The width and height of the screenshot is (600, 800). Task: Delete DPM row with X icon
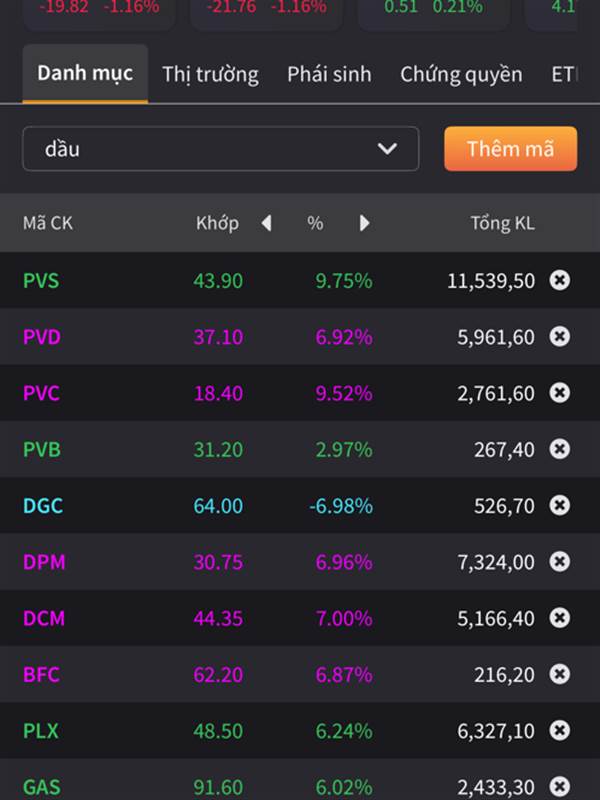(x=560, y=562)
